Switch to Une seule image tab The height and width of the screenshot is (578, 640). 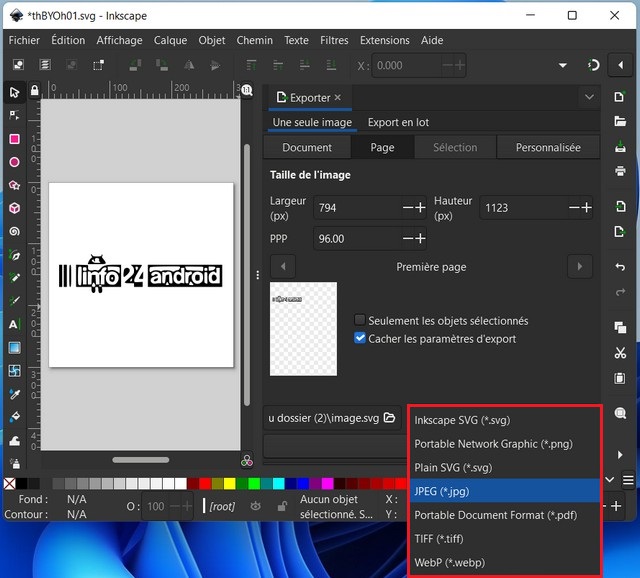[312, 122]
